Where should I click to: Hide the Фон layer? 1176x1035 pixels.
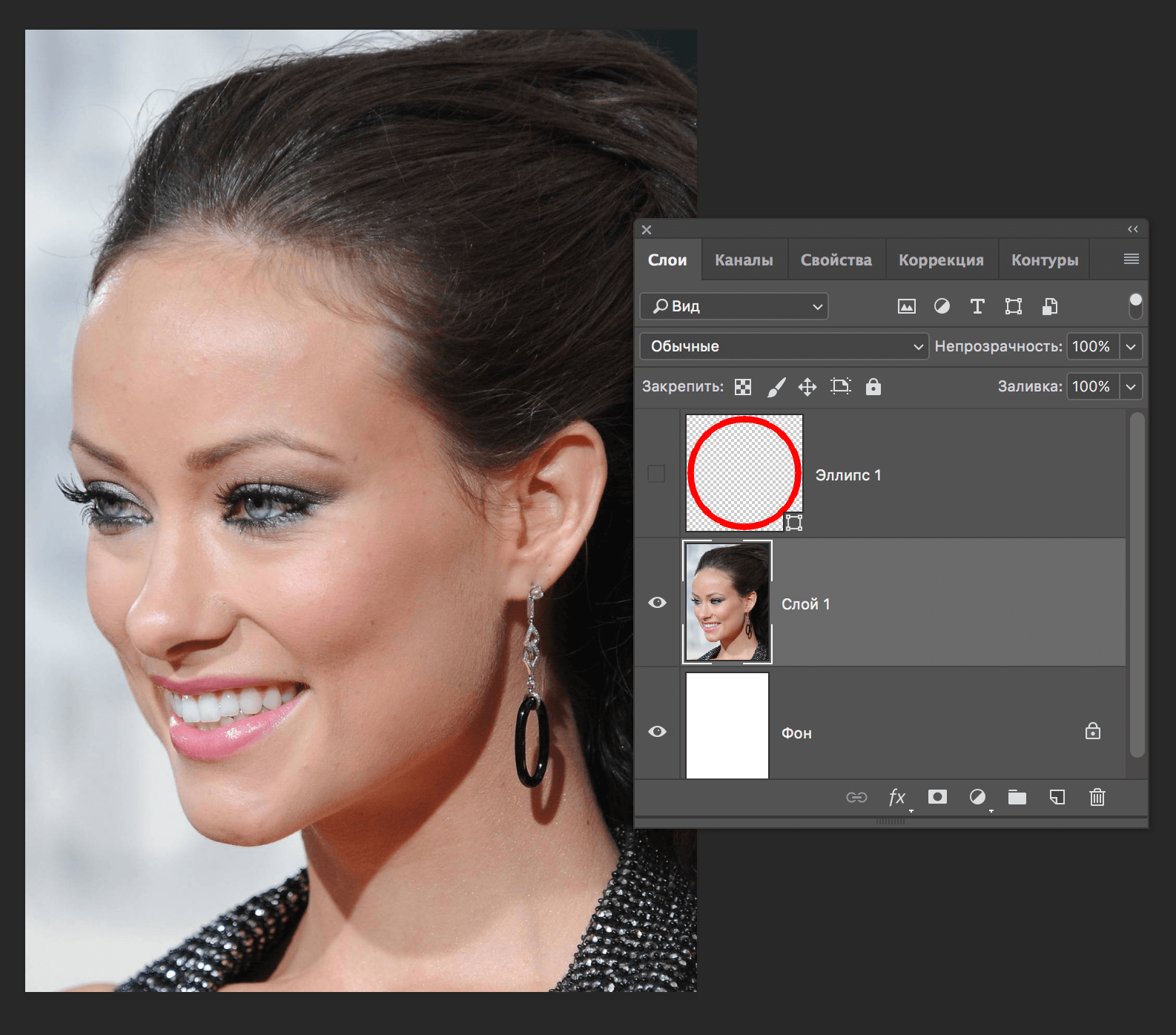click(x=657, y=732)
